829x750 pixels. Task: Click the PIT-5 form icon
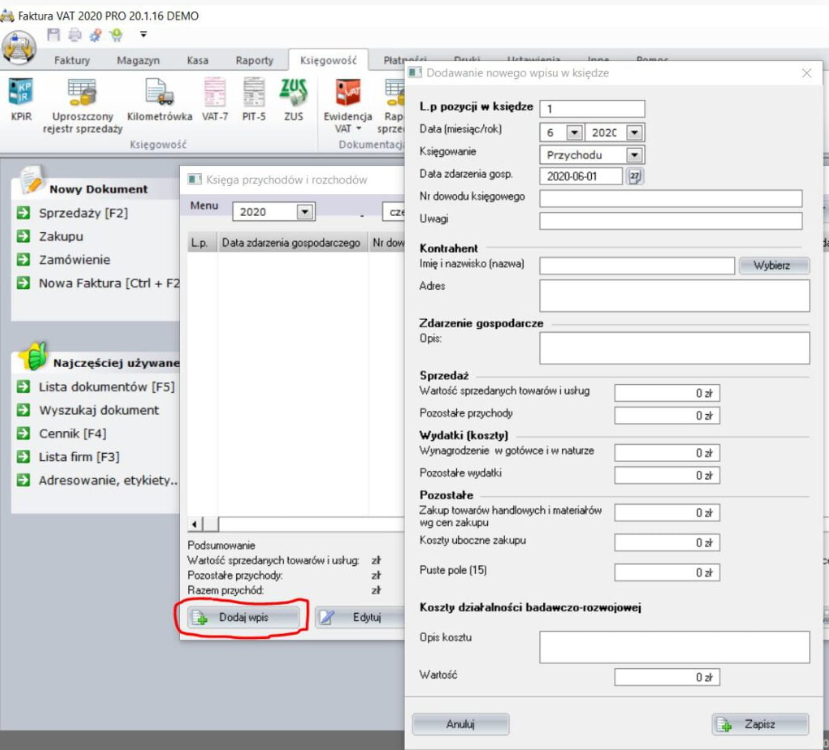click(254, 100)
